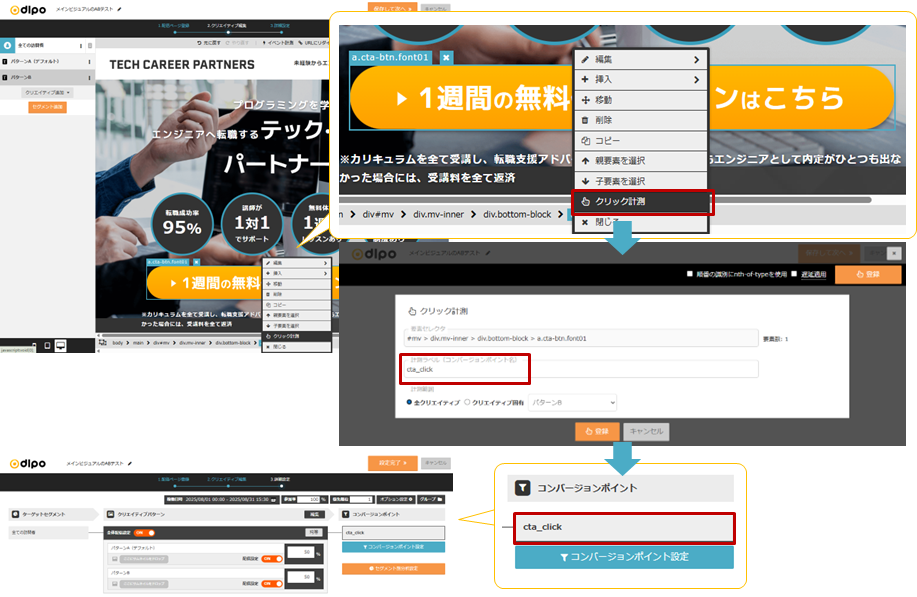This screenshot has width=917, height=597.
Task: Open クリエイティブ追加 dropdown in sidebar
Action: click(x=47, y=92)
